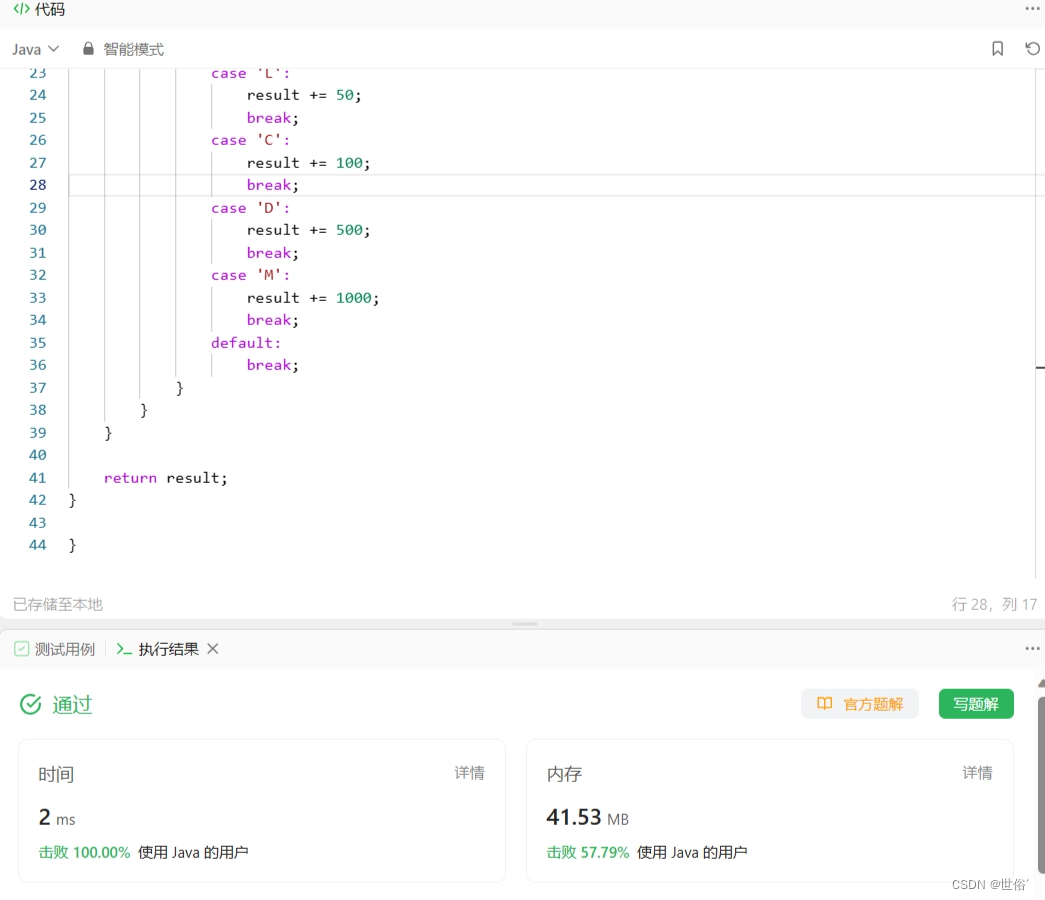Reset code with the restore icon

pos(1032,49)
